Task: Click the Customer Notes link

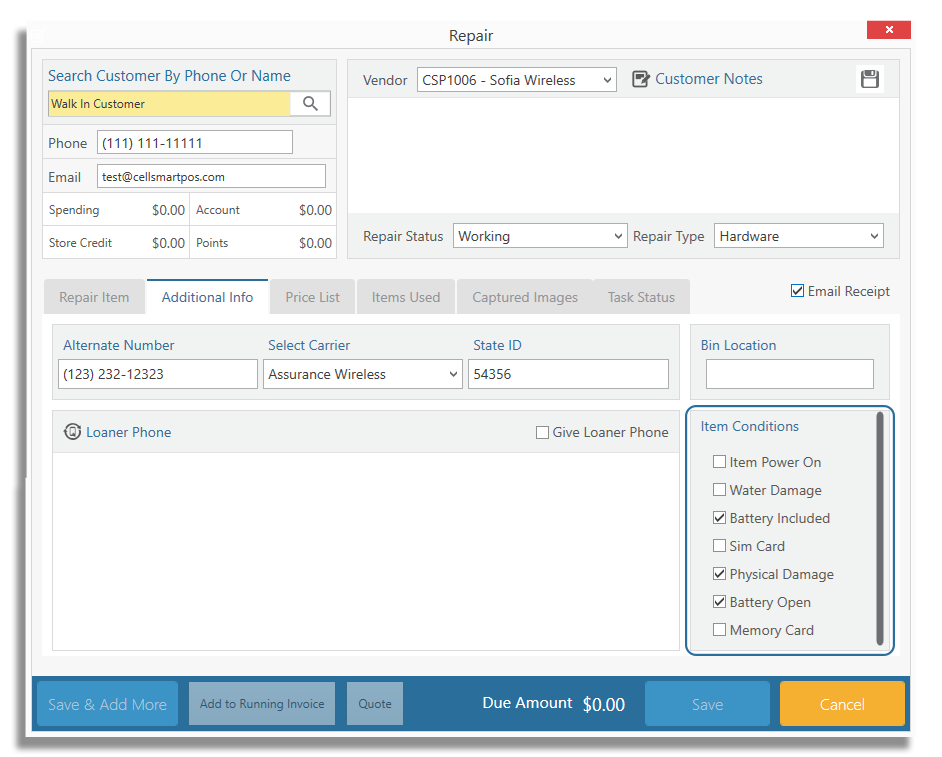Action: coord(709,79)
